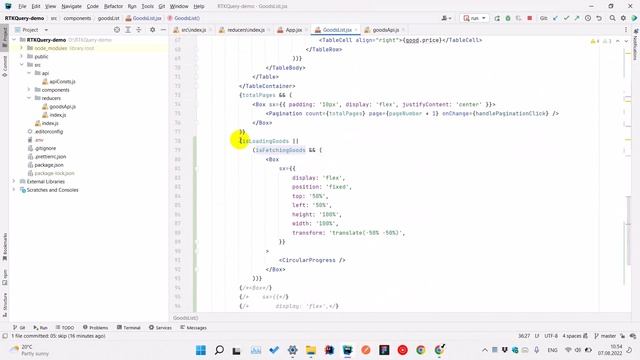This screenshot has width=640, height=360.
Task: Open the Messages tool window
Action: (x=193, y=328)
